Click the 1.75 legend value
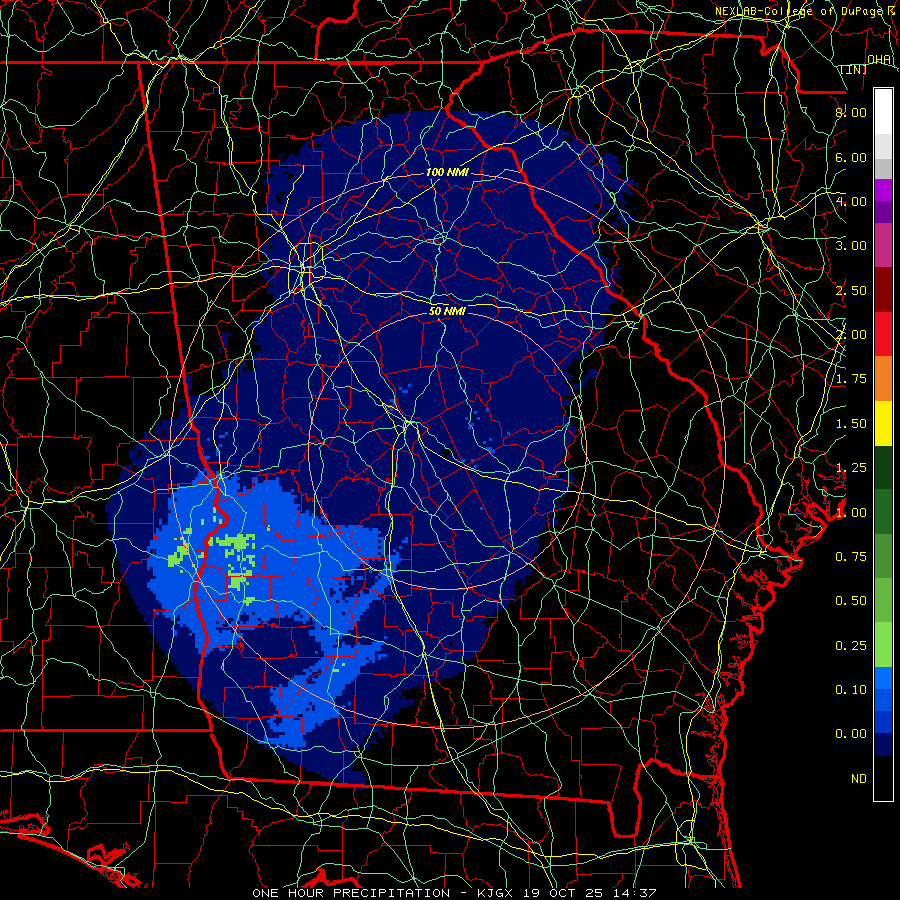This screenshot has width=900, height=900. 851,379
